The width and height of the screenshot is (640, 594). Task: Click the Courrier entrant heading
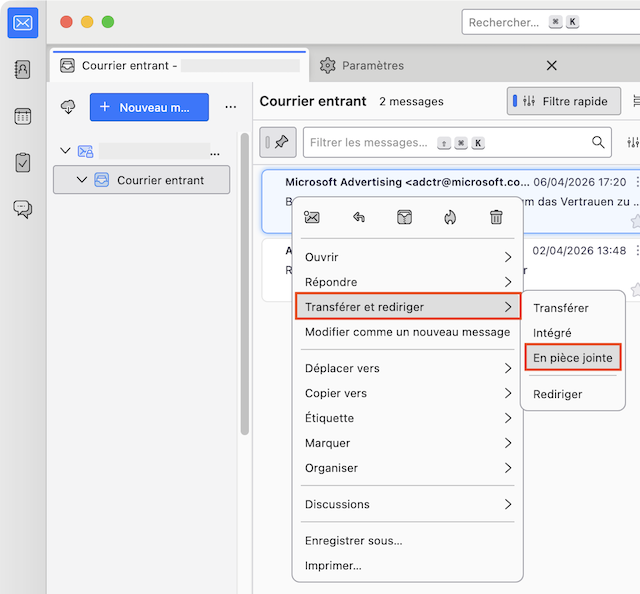(x=313, y=101)
